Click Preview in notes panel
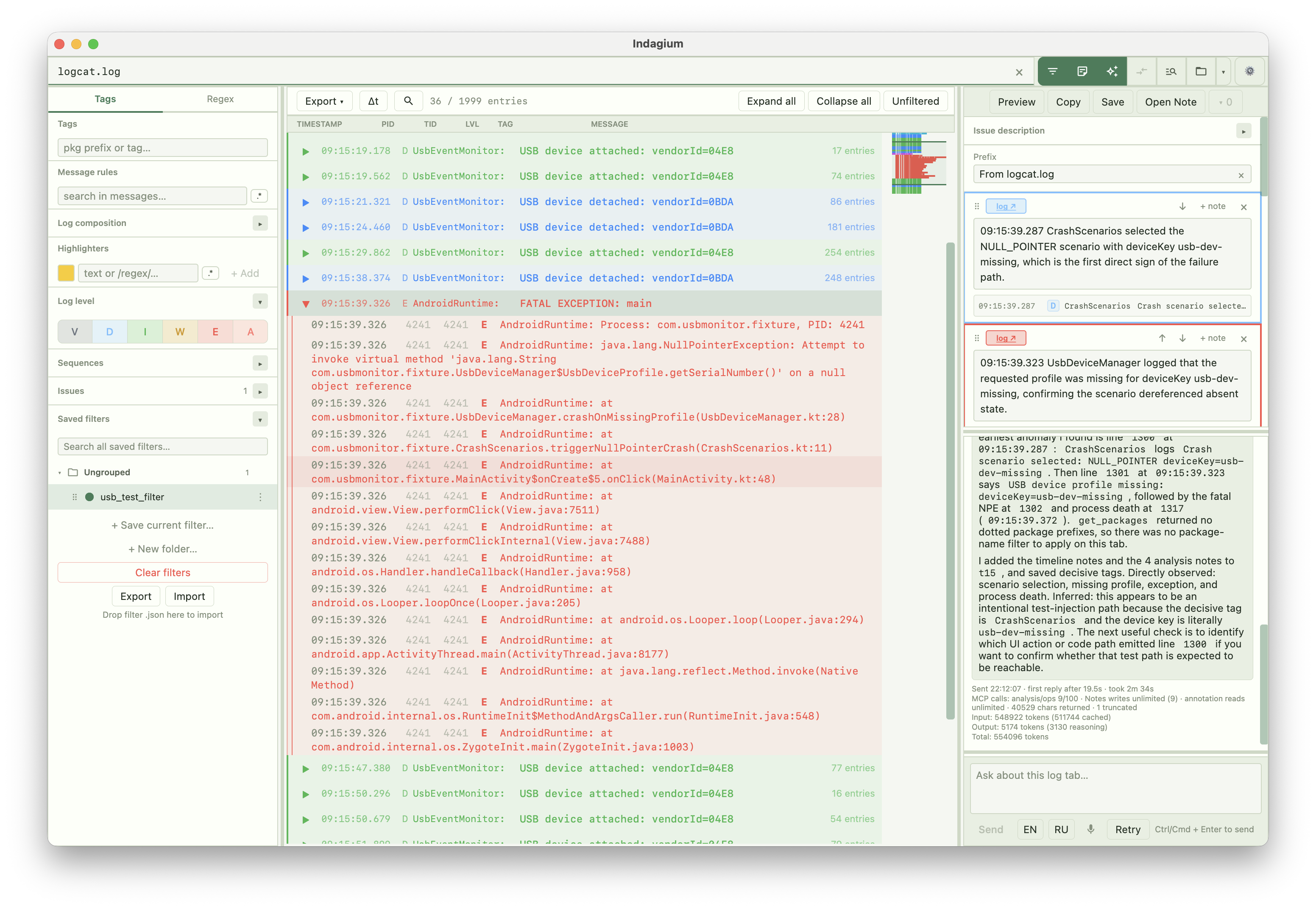 click(1017, 102)
